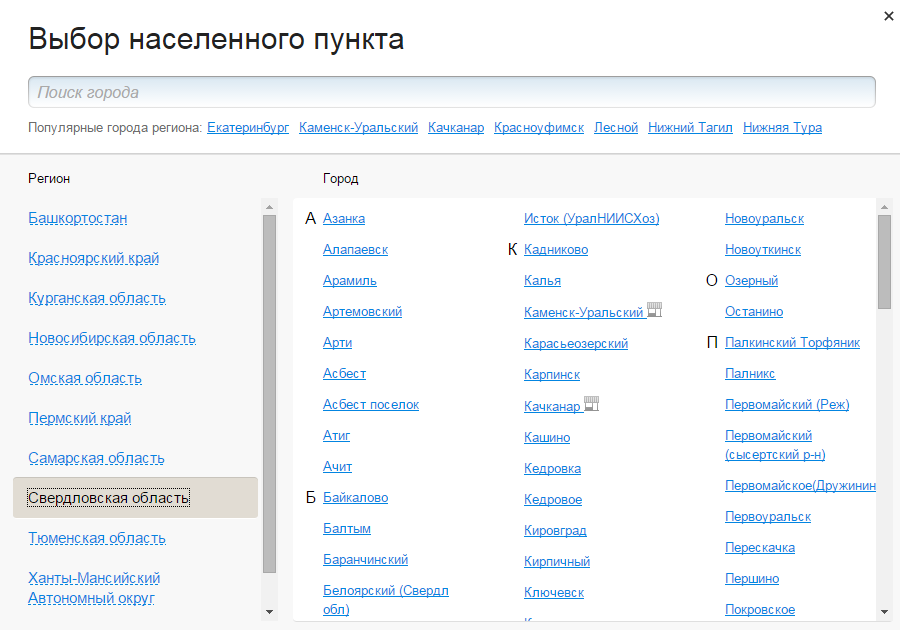Open the Новоуральск city link
This screenshot has height=630, width=900.
click(765, 218)
